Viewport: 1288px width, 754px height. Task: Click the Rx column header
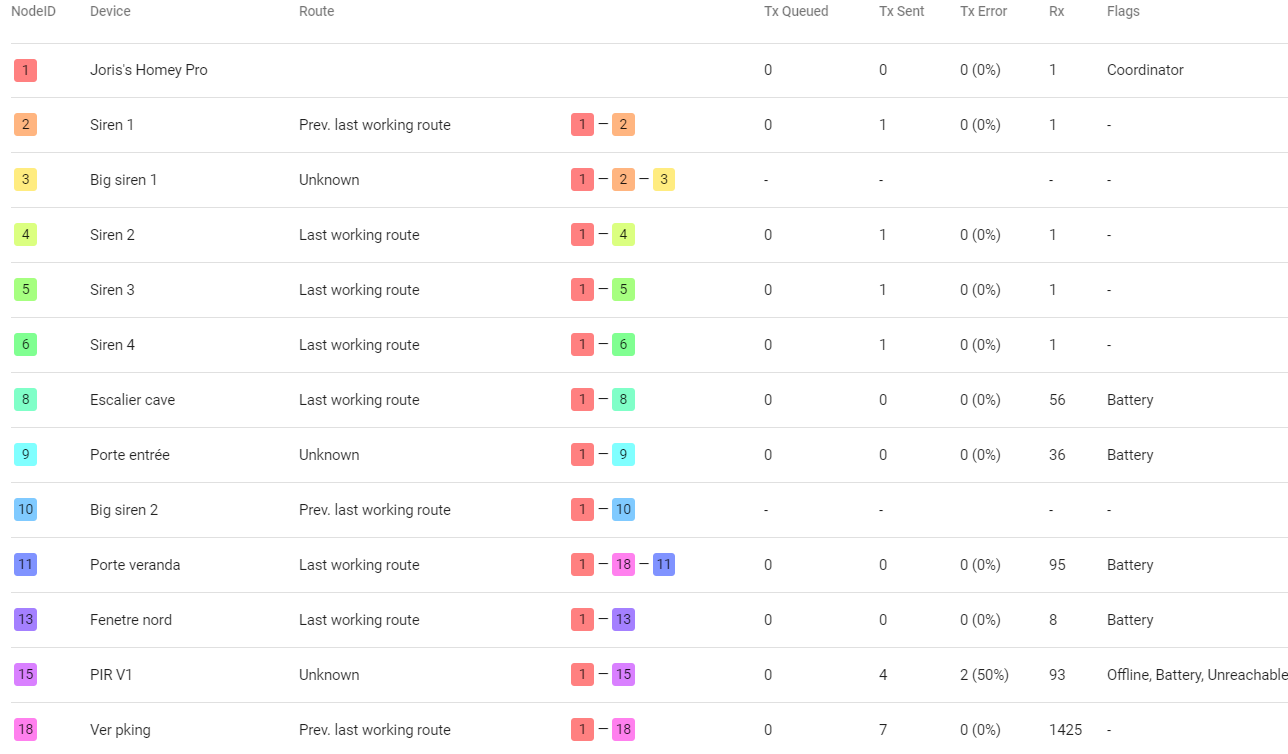pyautogui.click(x=1057, y=12)
